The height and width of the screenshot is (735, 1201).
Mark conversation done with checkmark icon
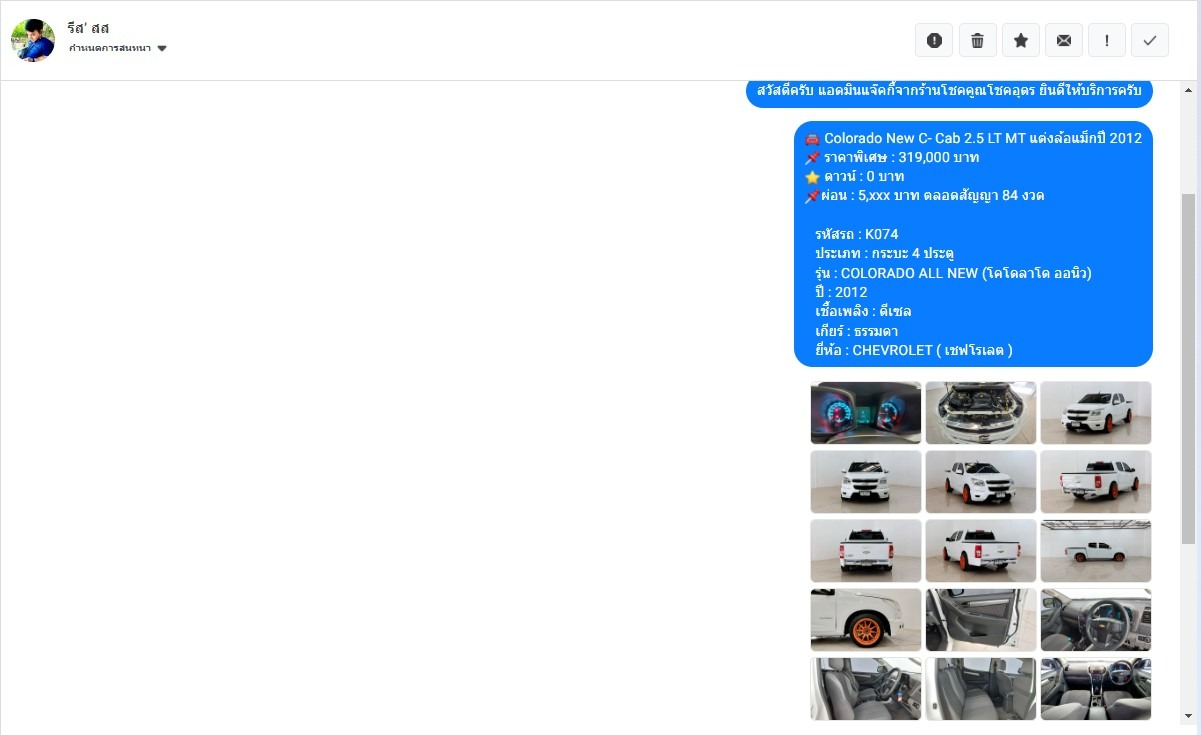point(1149,40)
